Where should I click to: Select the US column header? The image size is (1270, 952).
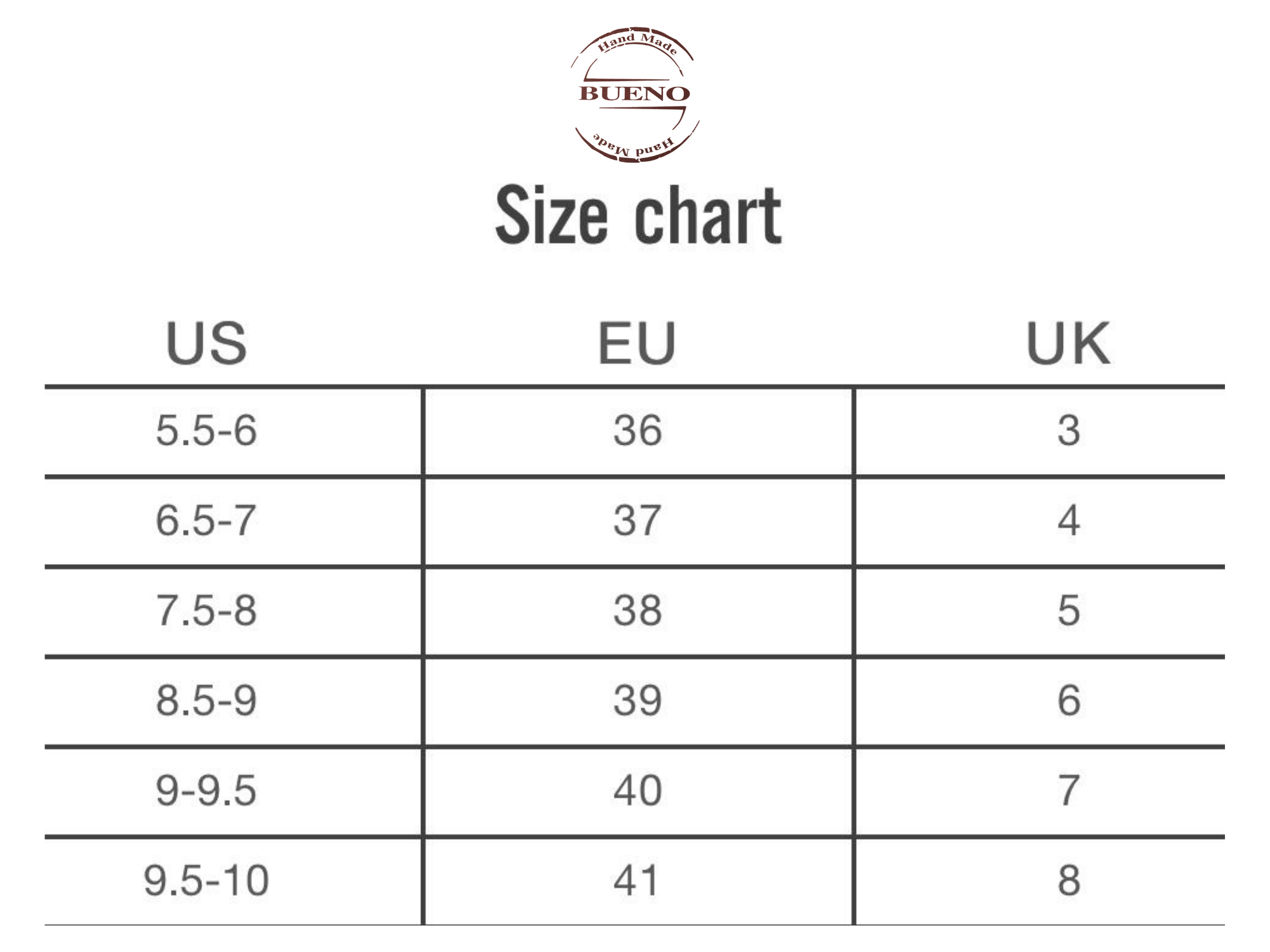click(206, 343)
